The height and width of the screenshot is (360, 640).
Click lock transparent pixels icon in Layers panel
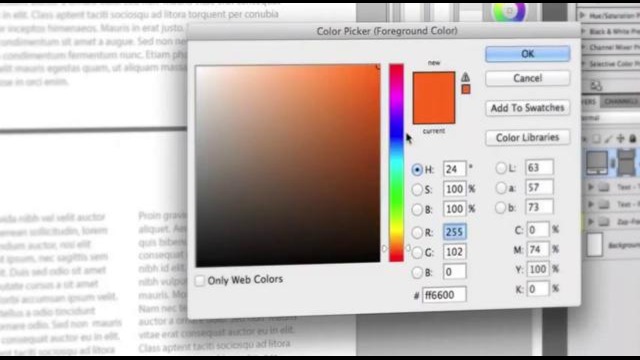[x=596, y=139]
